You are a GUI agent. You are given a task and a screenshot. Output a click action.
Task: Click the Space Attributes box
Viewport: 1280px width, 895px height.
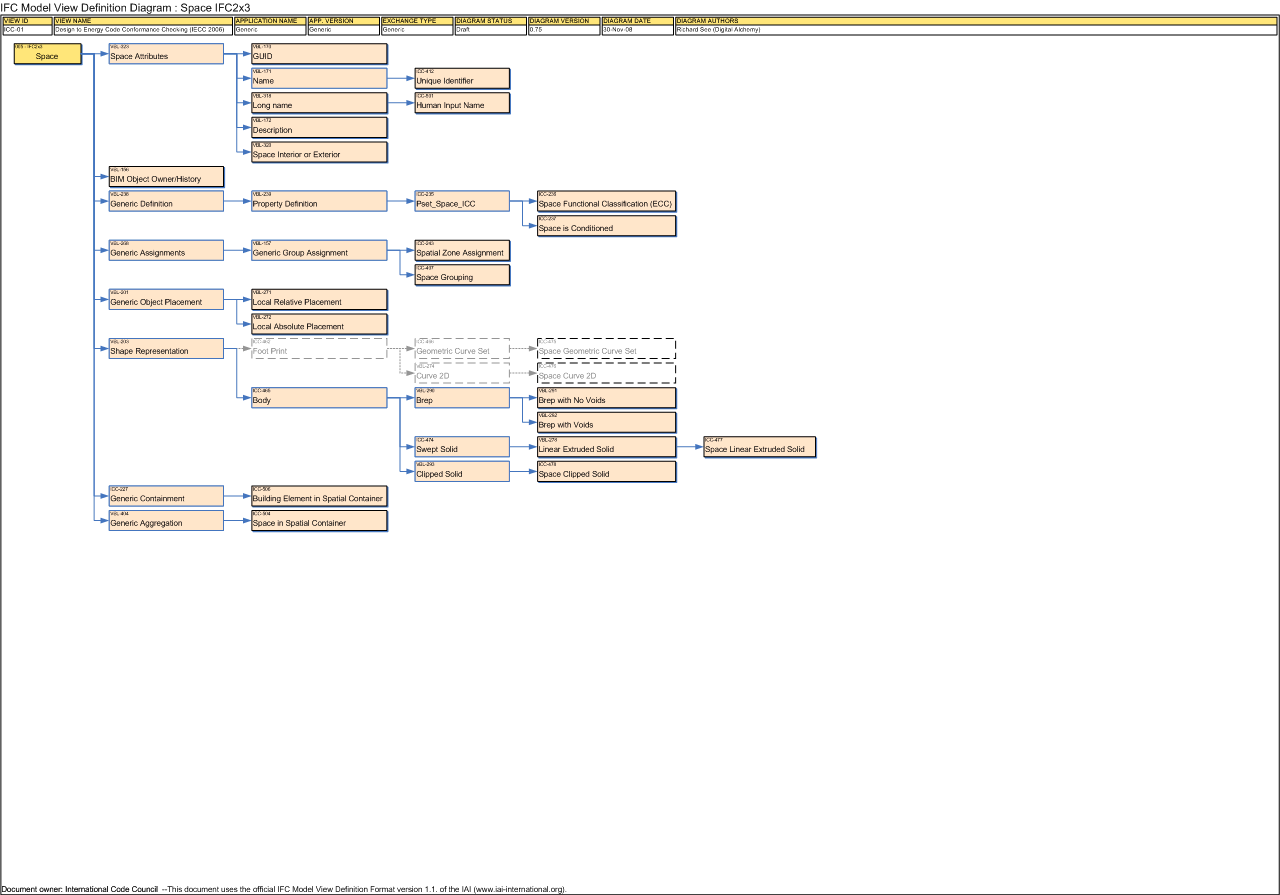166,54
